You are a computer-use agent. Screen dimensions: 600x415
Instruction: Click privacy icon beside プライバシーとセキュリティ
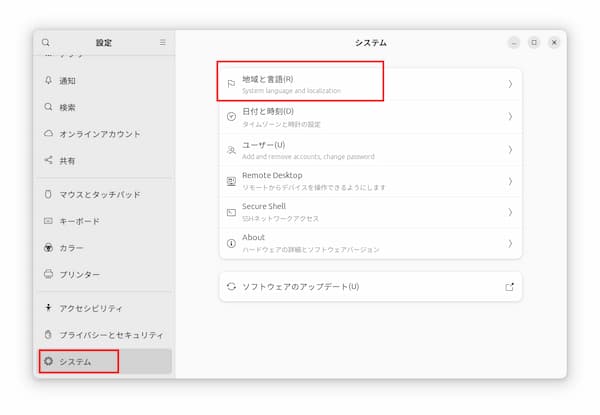point(48,335)
